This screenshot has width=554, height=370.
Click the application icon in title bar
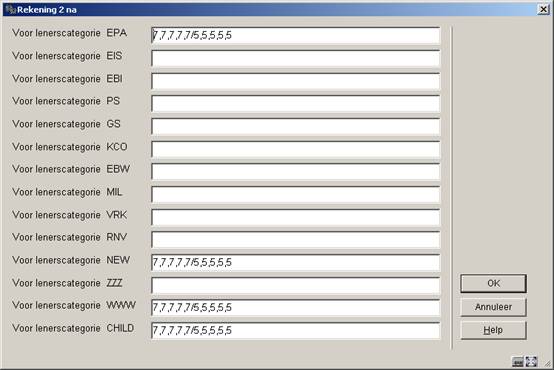(11, 10)
